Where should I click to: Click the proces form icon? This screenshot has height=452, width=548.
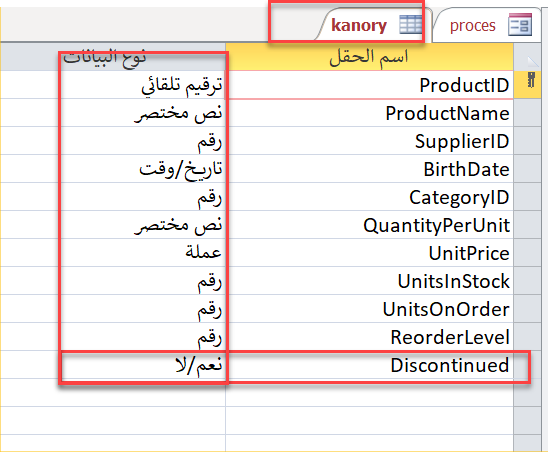(x=520, y=24)
